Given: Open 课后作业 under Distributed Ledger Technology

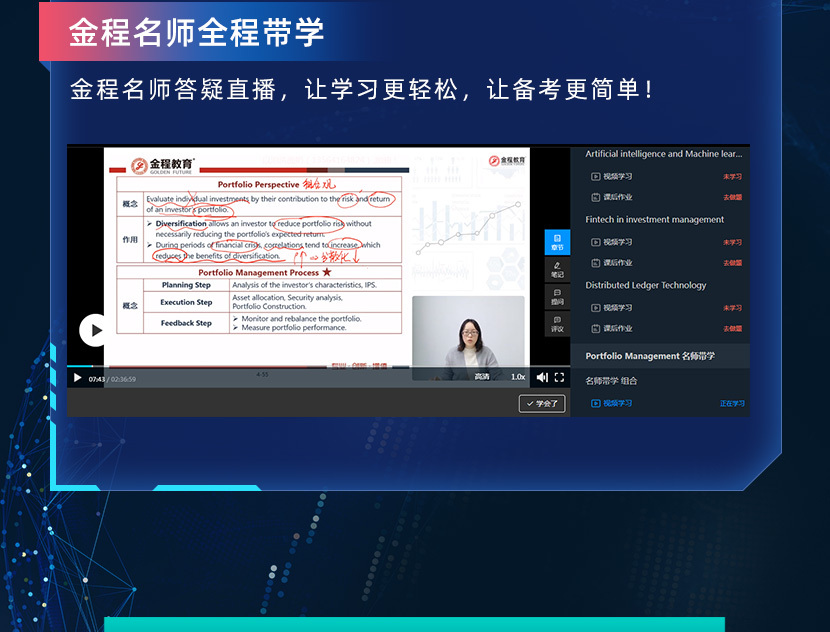Looking at the screenshot, I should click(617, 328).
